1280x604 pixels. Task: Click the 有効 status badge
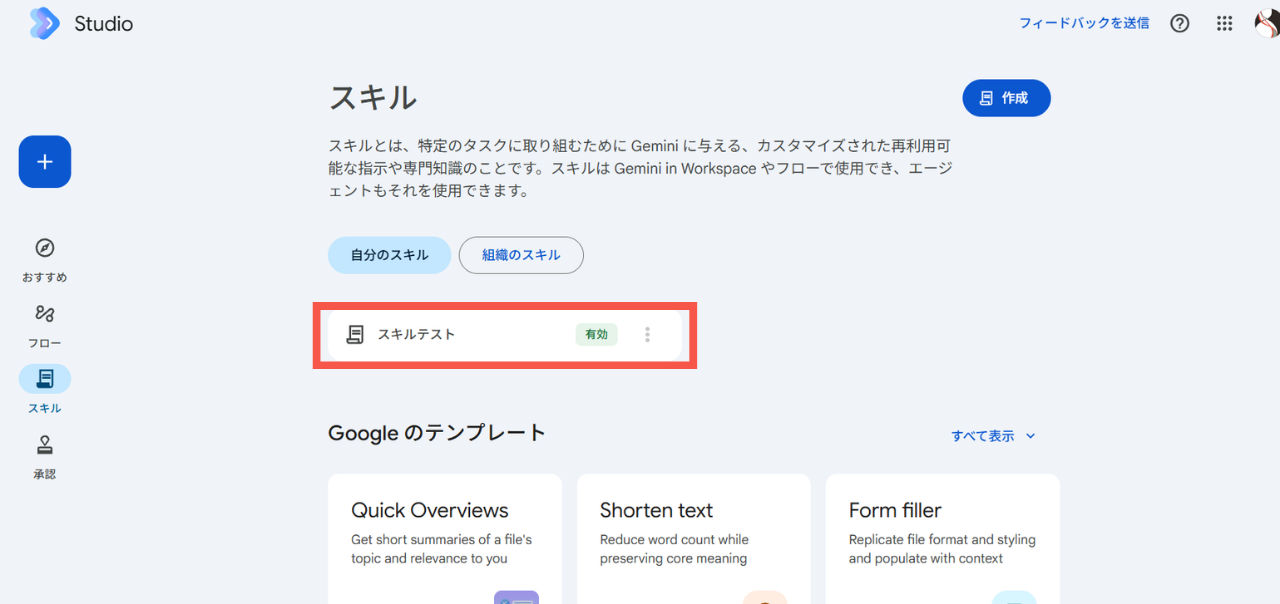[596, 335]
